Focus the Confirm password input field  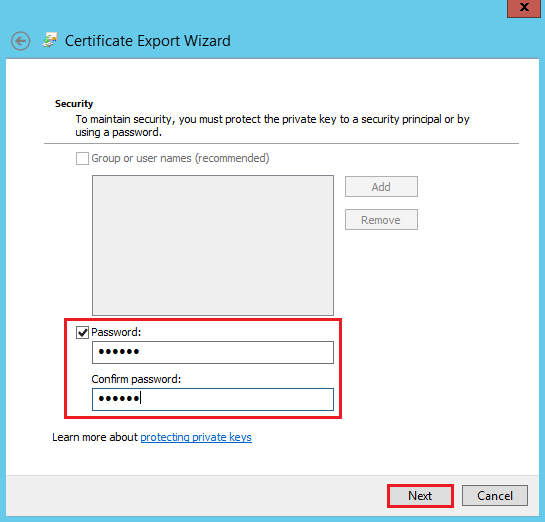tap(213, 399)
